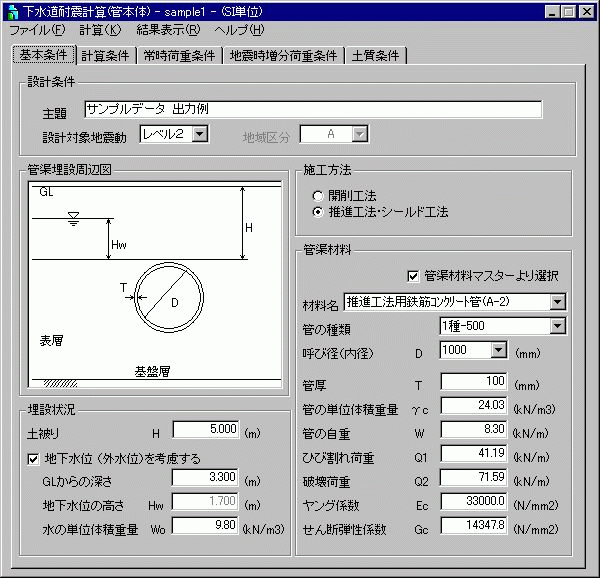Maximize the window
Image resolution: width=600 pixels, height=578 pixels.
(x=568, y=12)
